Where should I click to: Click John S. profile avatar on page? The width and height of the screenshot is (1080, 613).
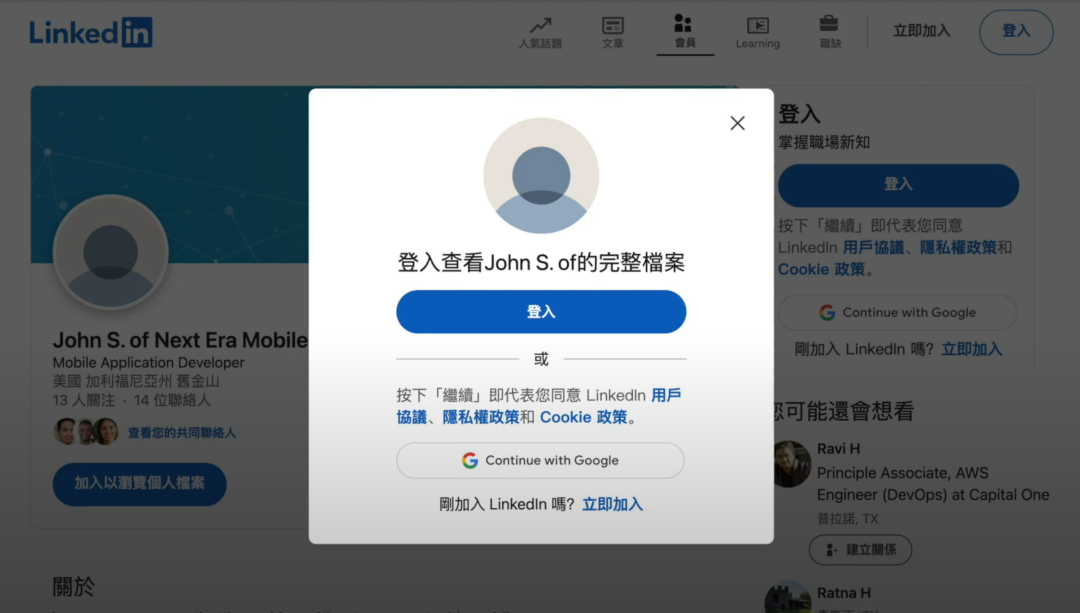pos(111,252)
